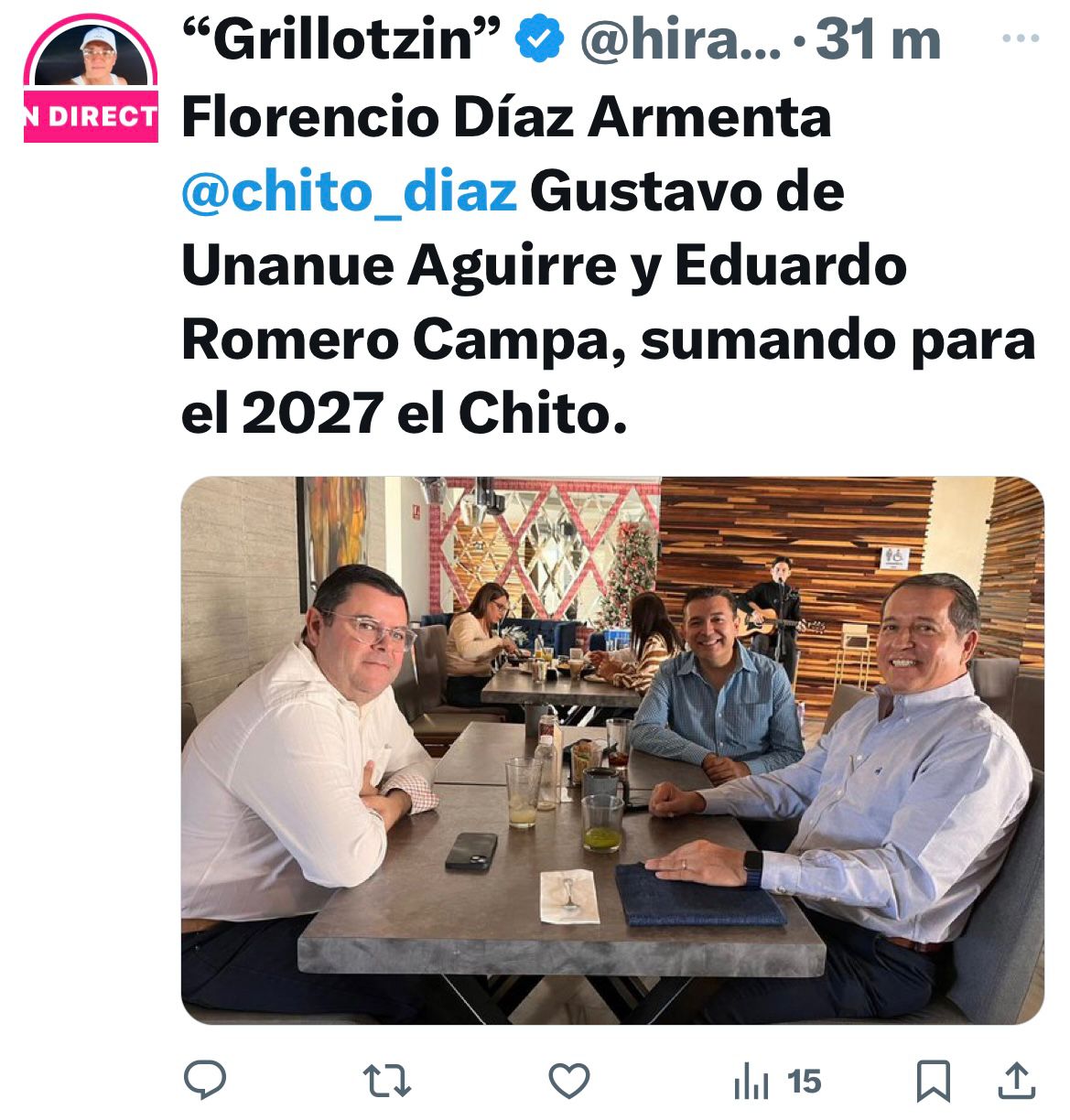Open view analytics bar chart icon
Image resolution: width=1070 pixels, height=1120 pixels.
point(751,1083)
